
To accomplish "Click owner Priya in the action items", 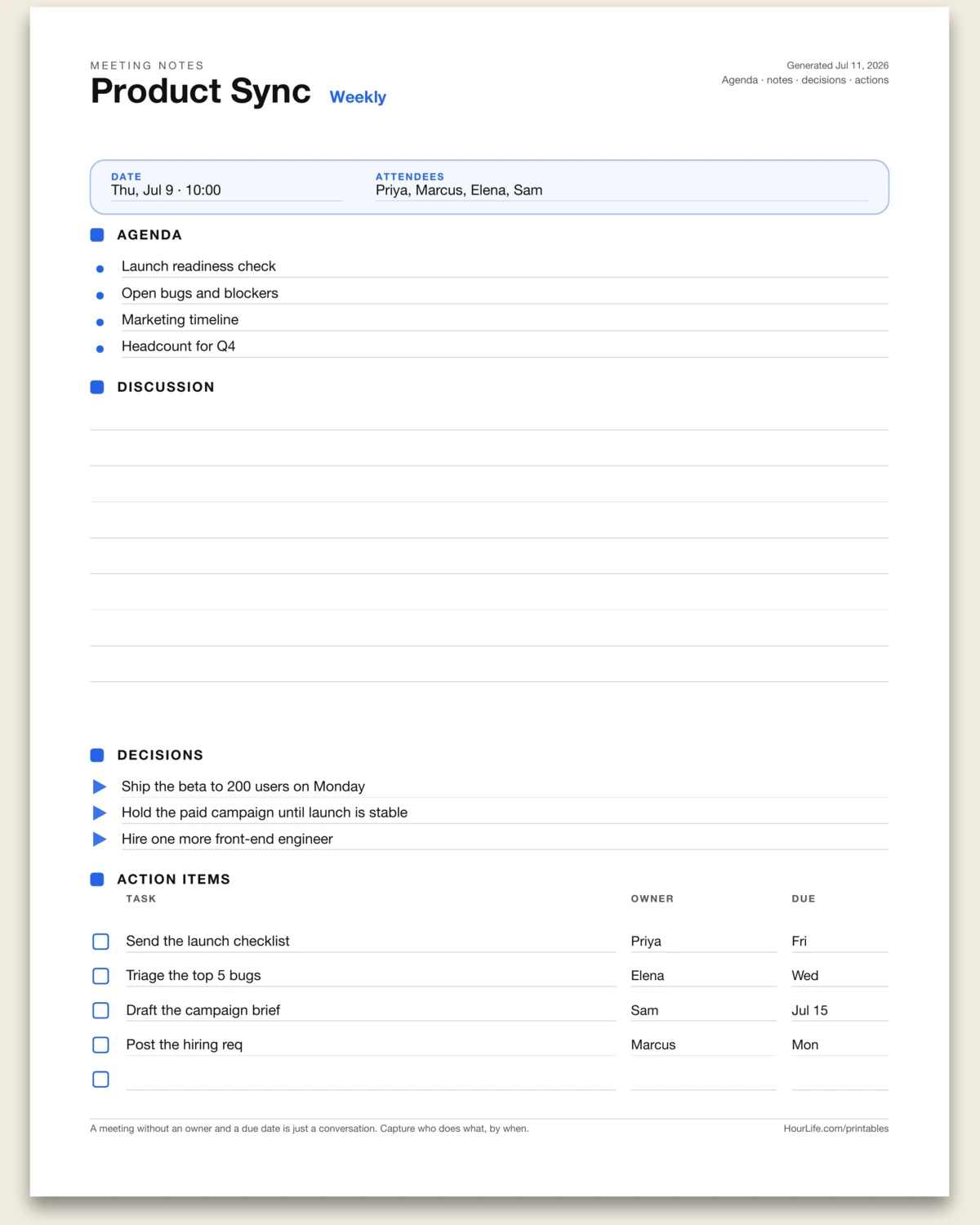I will [646, 942].
